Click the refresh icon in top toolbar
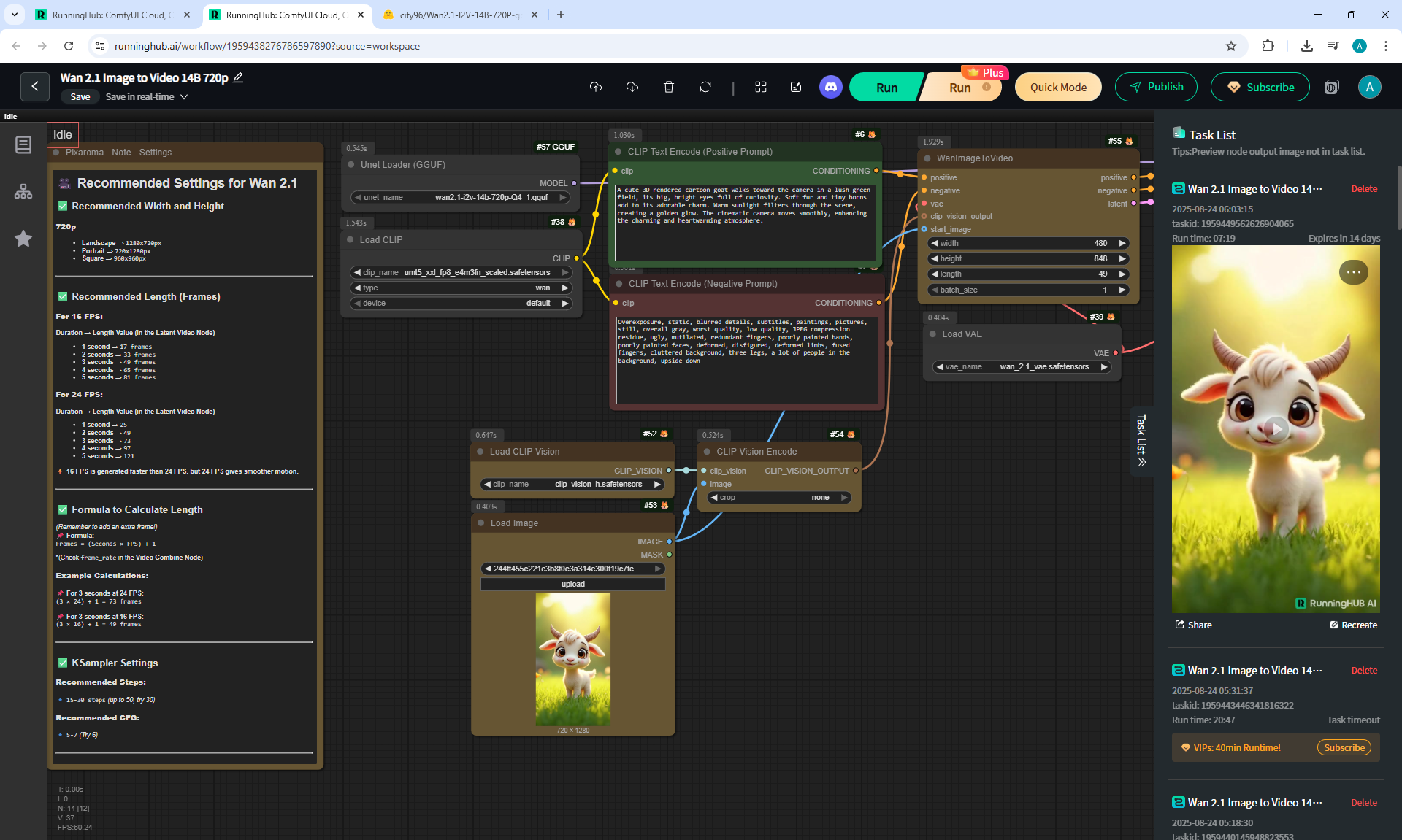The image size is (1402, 840). click(x=705, y=87)
